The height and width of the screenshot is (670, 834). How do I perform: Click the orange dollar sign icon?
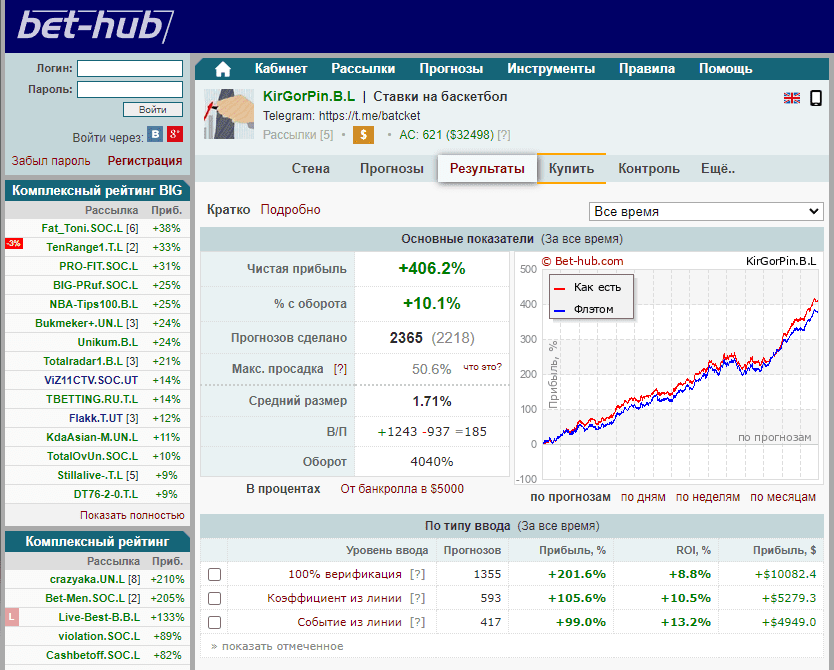364,135
